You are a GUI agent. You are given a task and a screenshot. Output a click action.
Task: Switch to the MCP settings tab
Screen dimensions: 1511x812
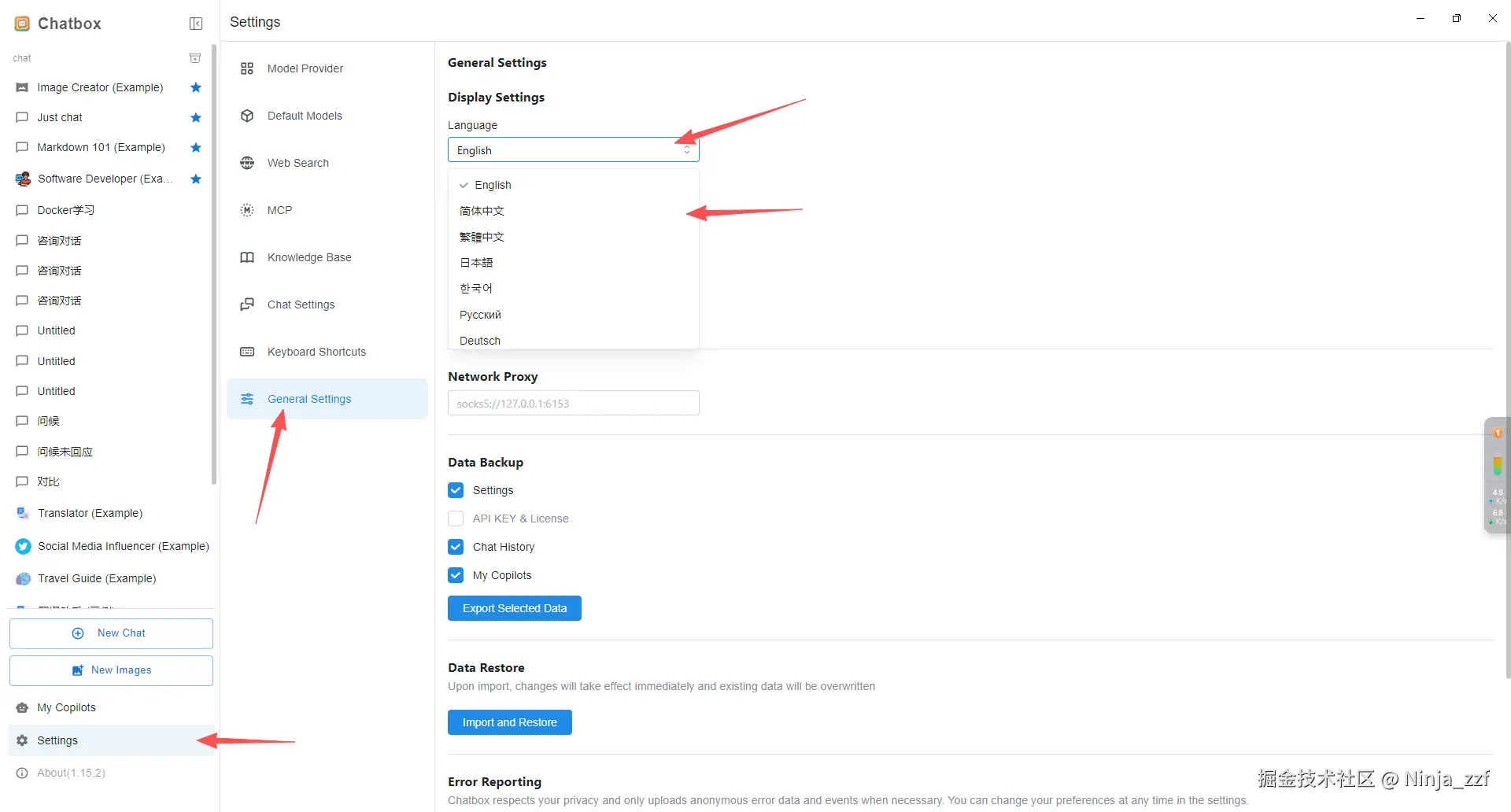[279, 210]
